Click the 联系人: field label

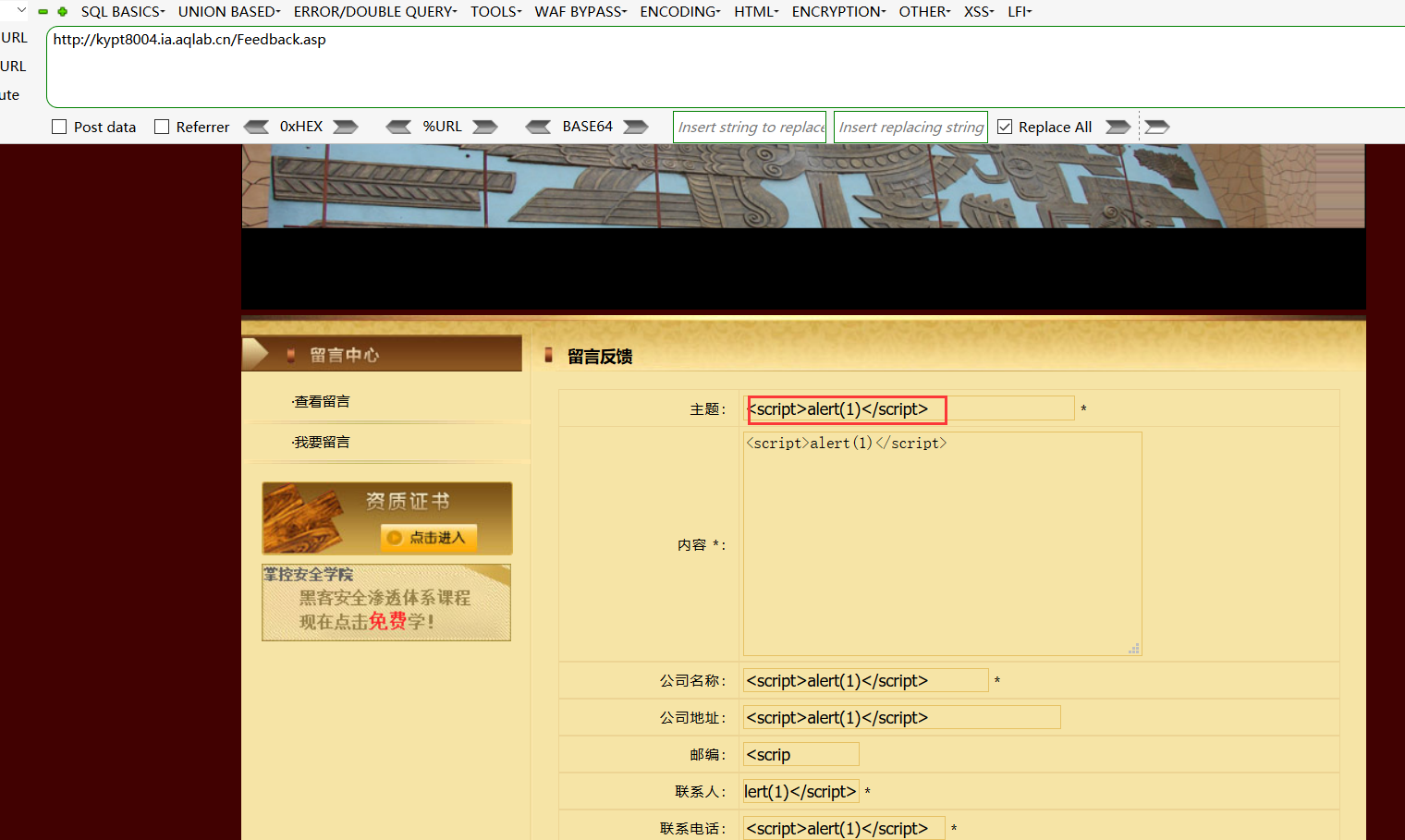701,792
